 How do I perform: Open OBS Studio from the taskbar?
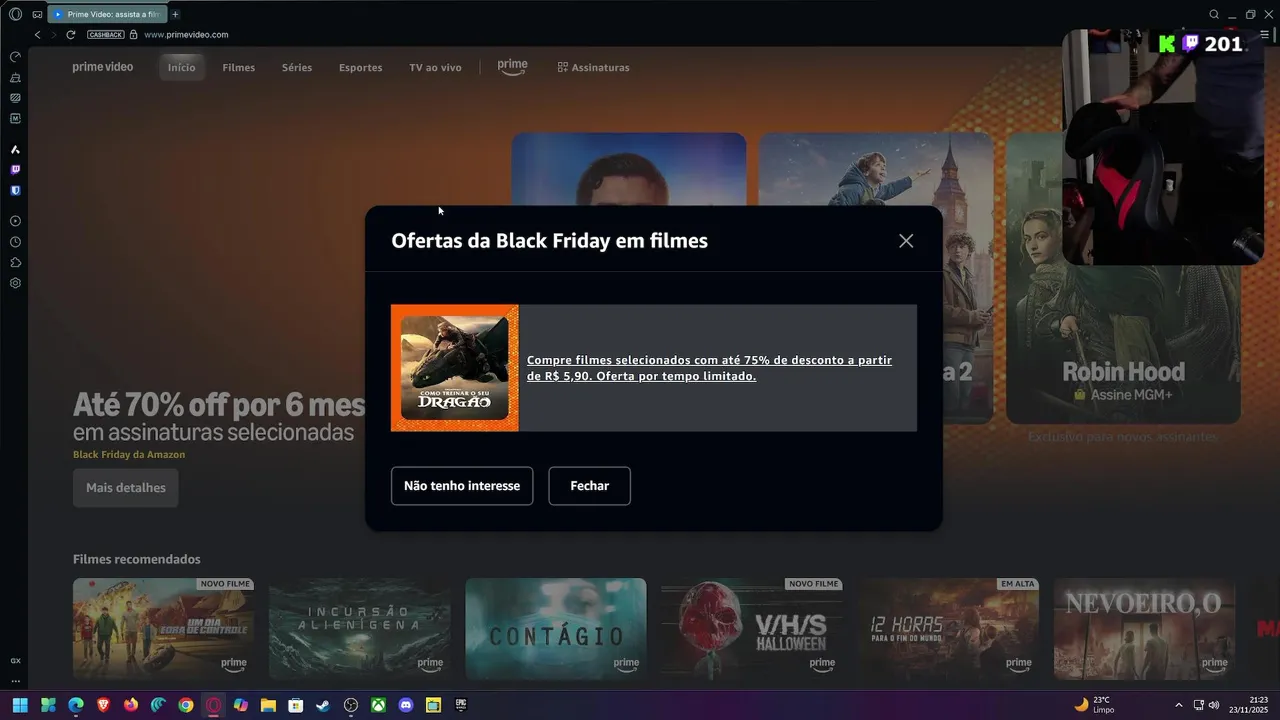point(351,705)
